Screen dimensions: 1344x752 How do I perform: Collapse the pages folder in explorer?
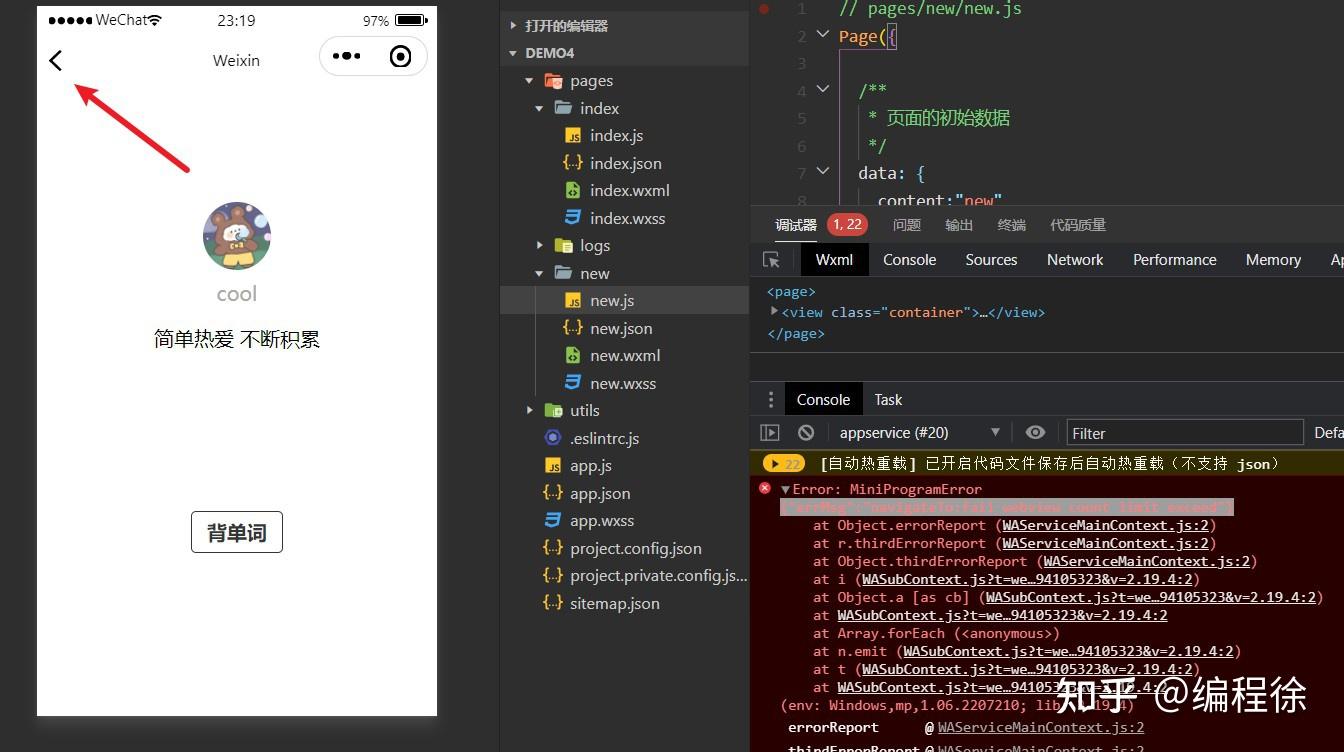529,80
